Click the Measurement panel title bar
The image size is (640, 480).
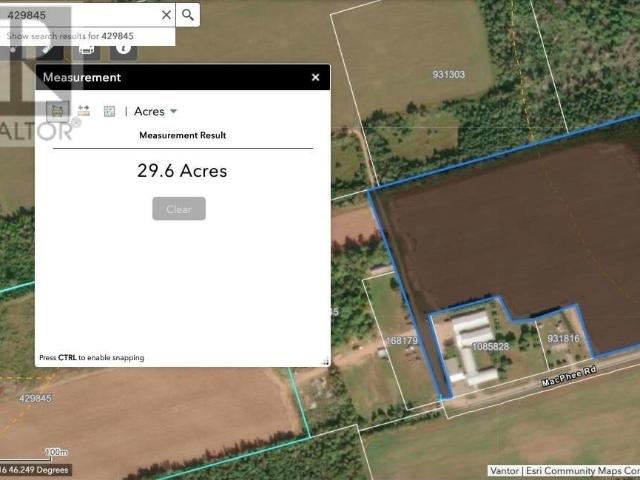pyautogui.click(x=183, y=77)
